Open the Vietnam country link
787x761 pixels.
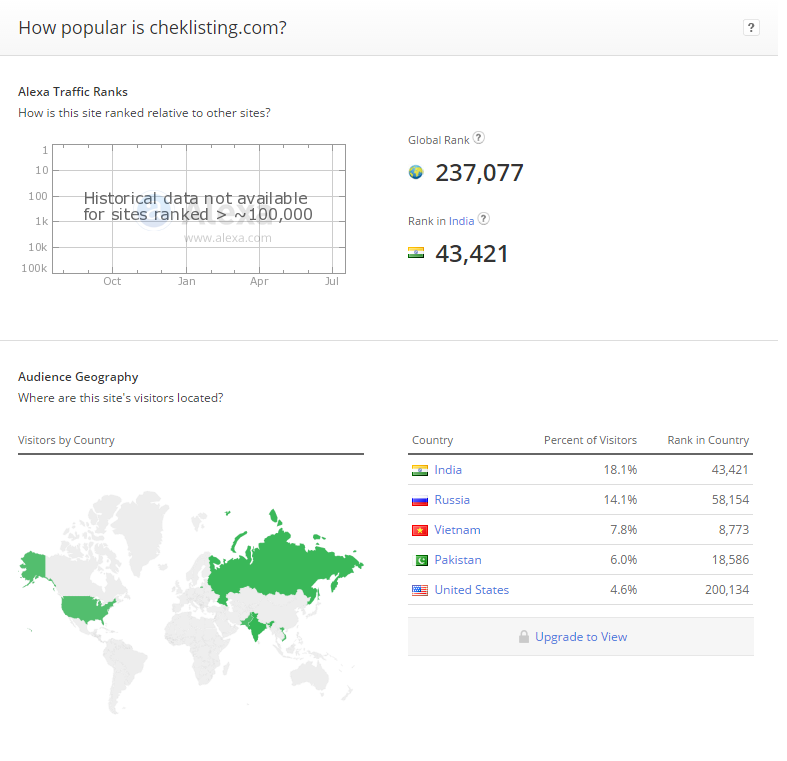click(457, 530)
